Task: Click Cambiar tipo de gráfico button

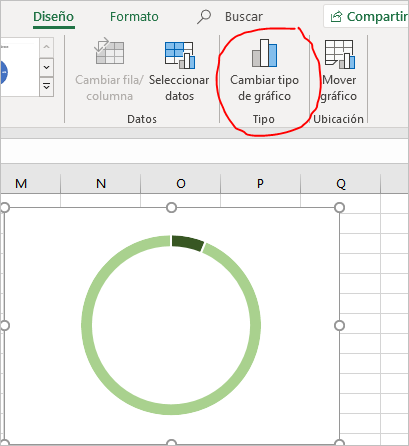Action: coord(264,70)
